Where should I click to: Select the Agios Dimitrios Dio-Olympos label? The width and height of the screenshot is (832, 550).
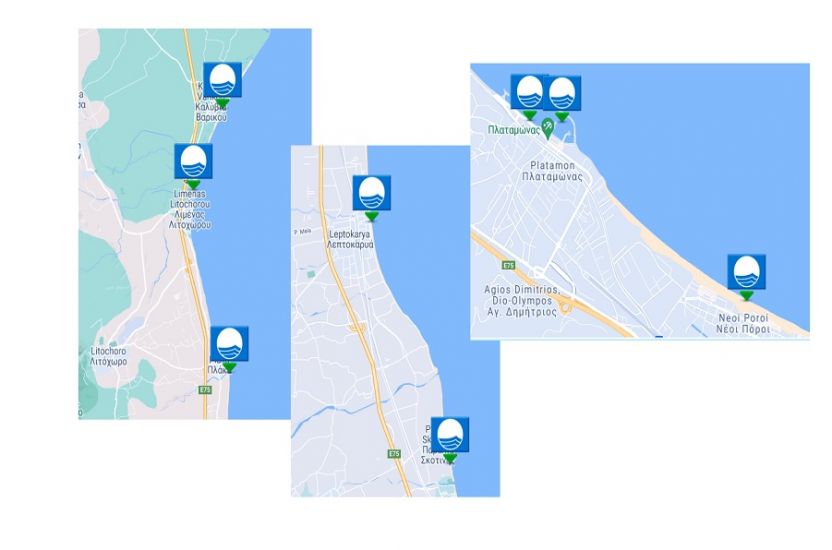522,301
